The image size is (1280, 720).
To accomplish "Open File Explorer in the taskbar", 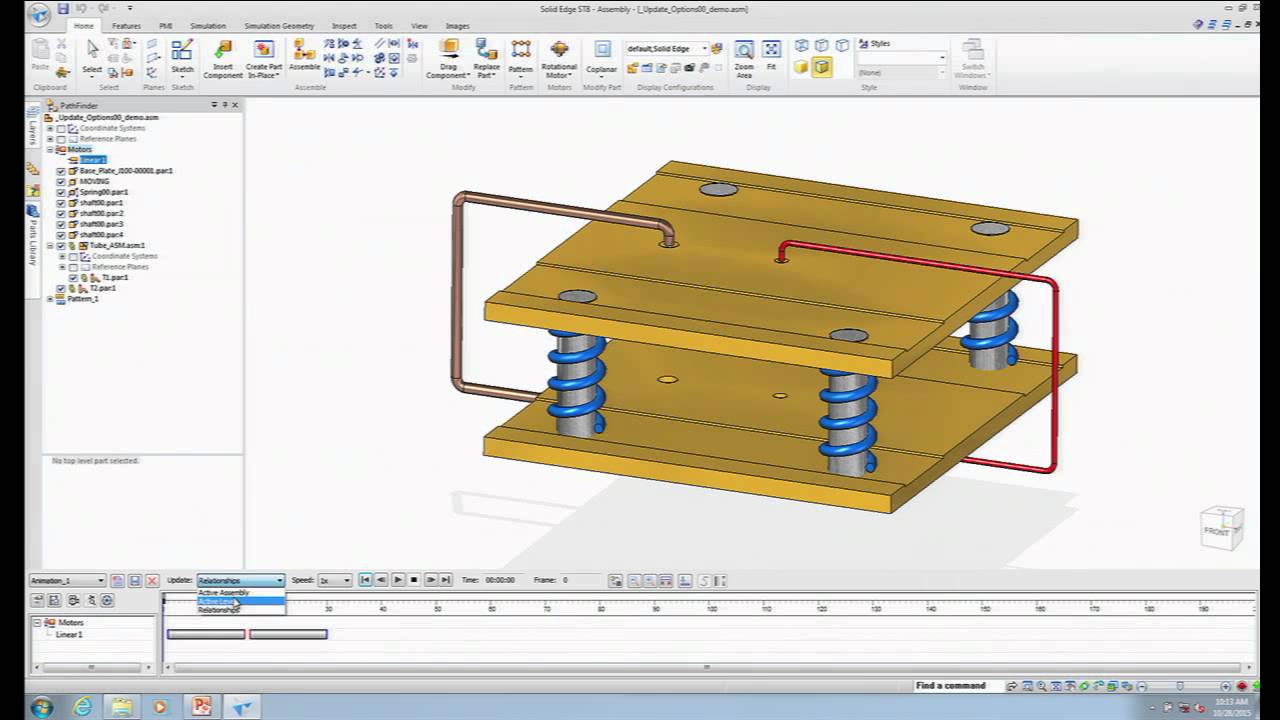I will pos(122,706).
